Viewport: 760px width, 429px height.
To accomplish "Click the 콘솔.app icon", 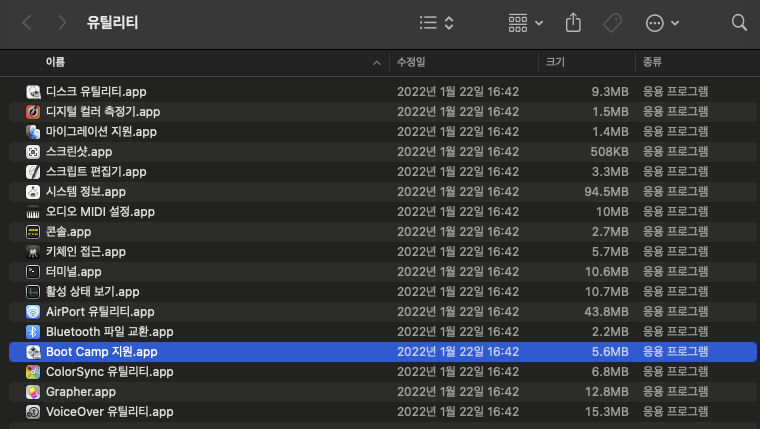I will coord(33,232).
